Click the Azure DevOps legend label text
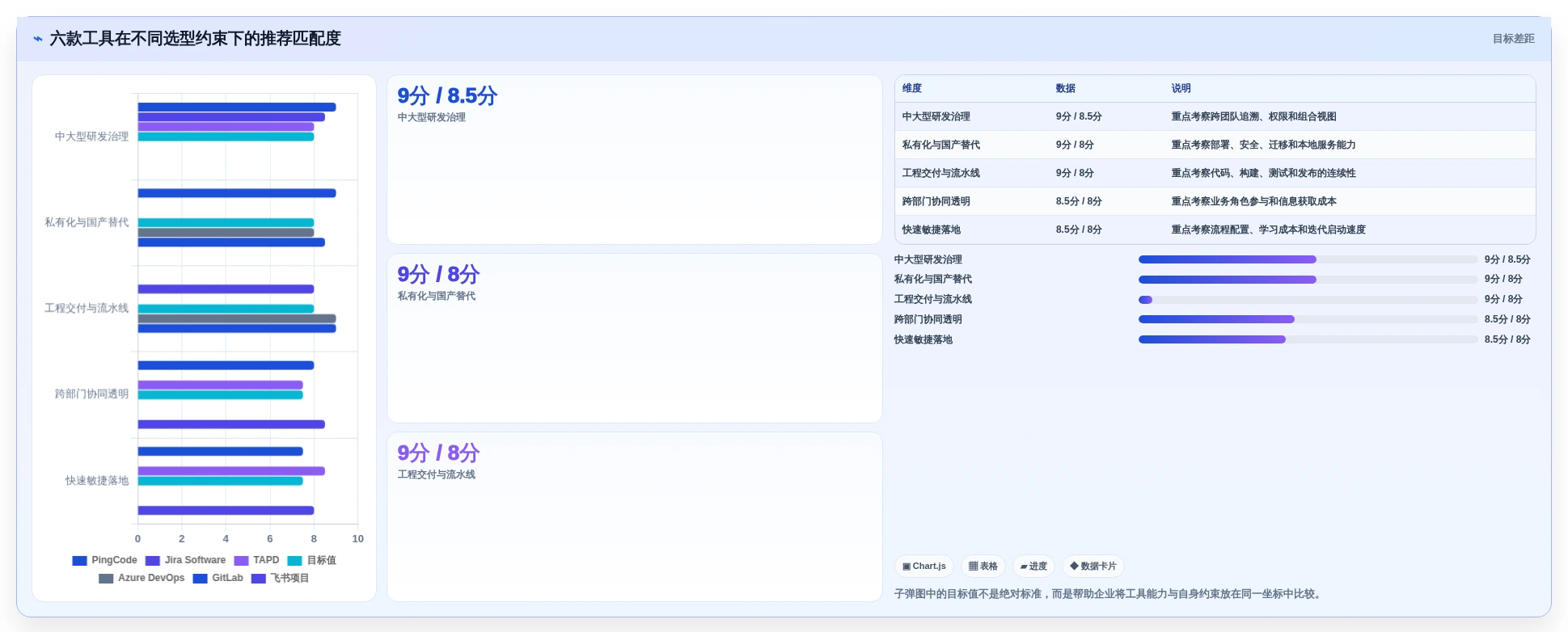Screen dimensions: 1568x632 (x=151, y=578)
